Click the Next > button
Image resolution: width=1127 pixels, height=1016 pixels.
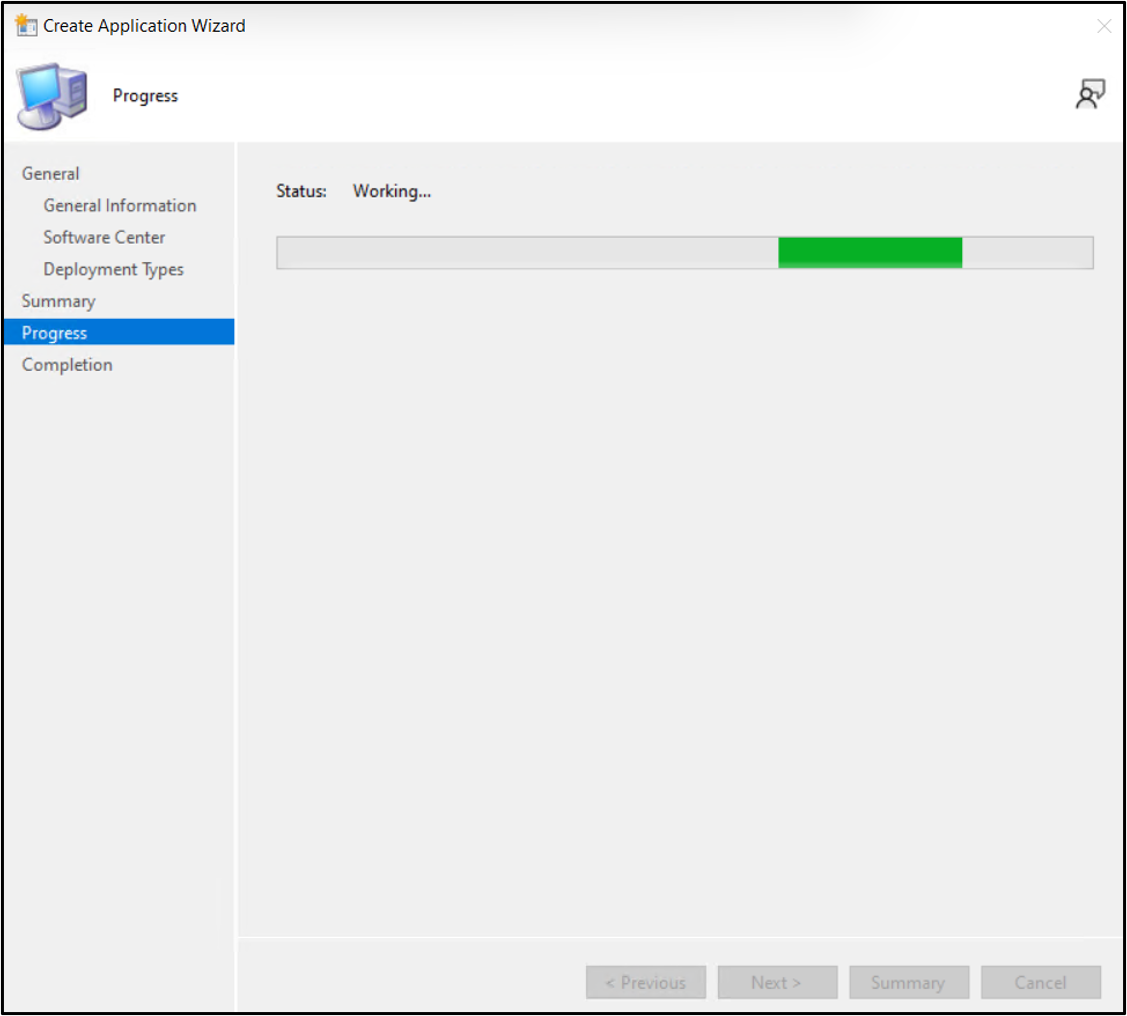pos(777,982)
